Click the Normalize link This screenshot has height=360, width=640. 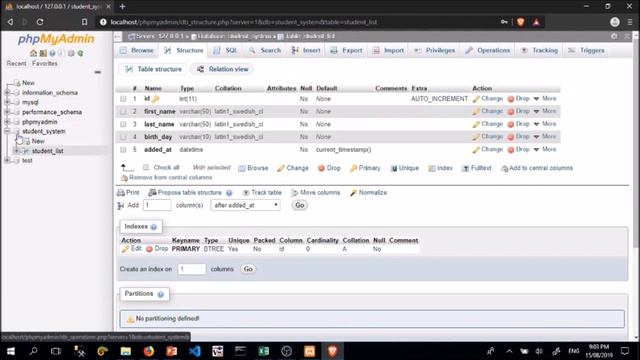368,193
